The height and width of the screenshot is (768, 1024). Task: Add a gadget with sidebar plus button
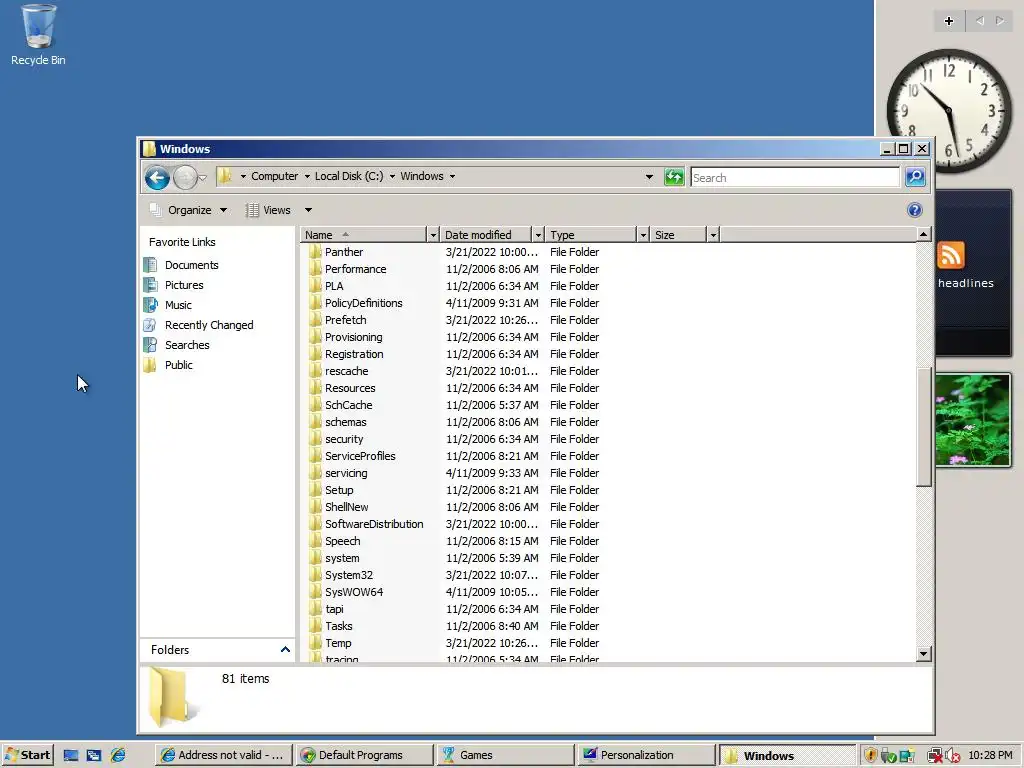point(949,21)
